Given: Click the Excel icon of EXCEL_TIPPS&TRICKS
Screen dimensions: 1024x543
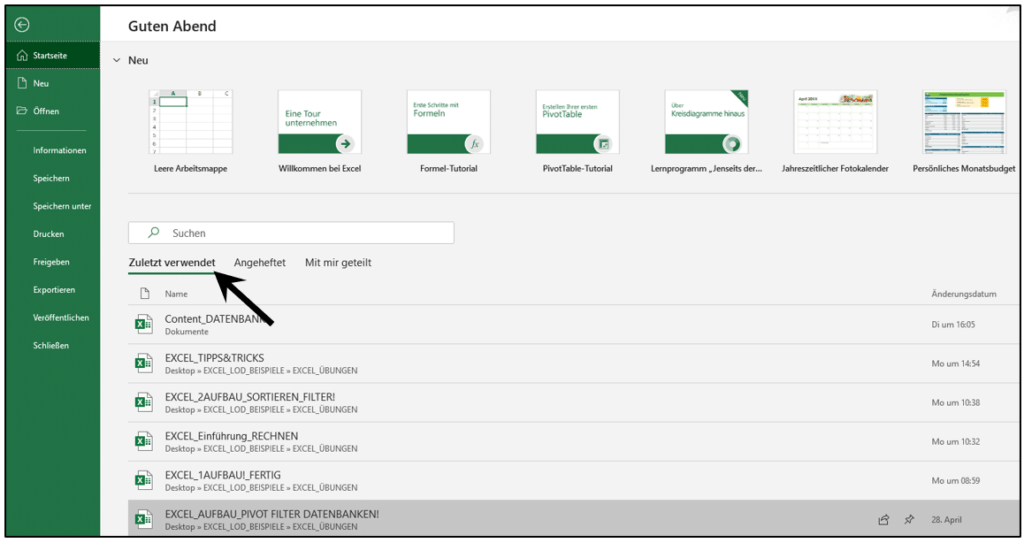Looking at the screenshot, I should click(x=144, y=363).
